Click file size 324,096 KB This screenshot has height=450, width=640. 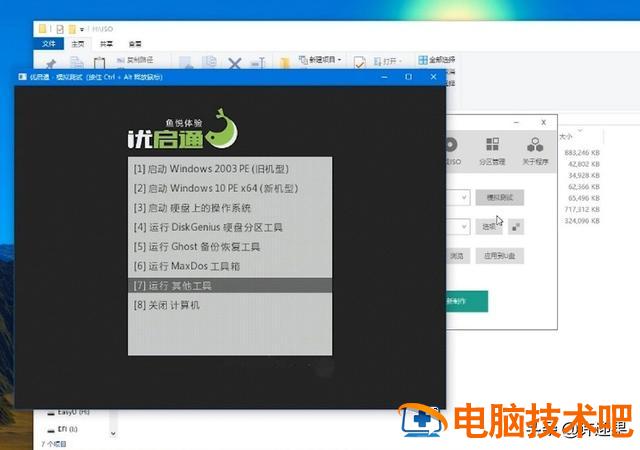pos(582,221)
